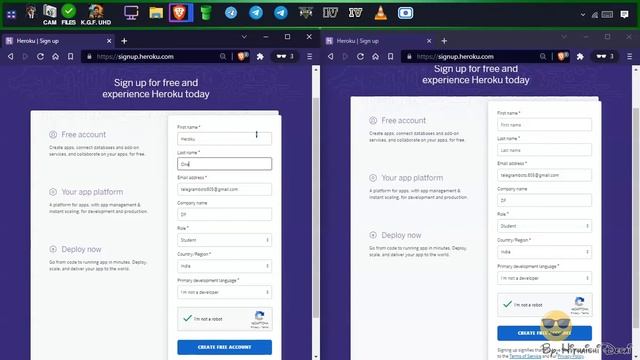Open hamburger menu in left browser window
The height and width of the screenshot is (360, 640).
tap(309, 56)
